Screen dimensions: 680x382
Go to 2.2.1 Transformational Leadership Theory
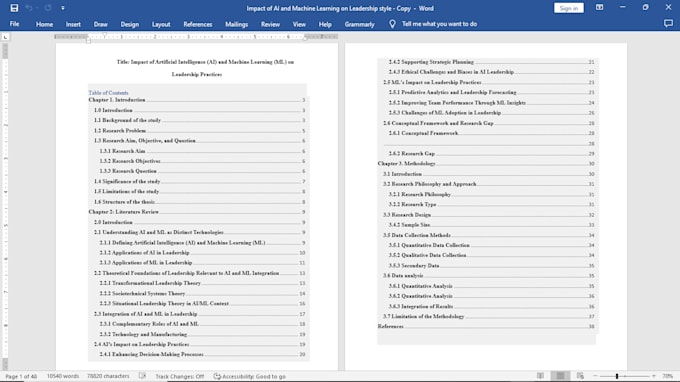(x=202, y=283)
